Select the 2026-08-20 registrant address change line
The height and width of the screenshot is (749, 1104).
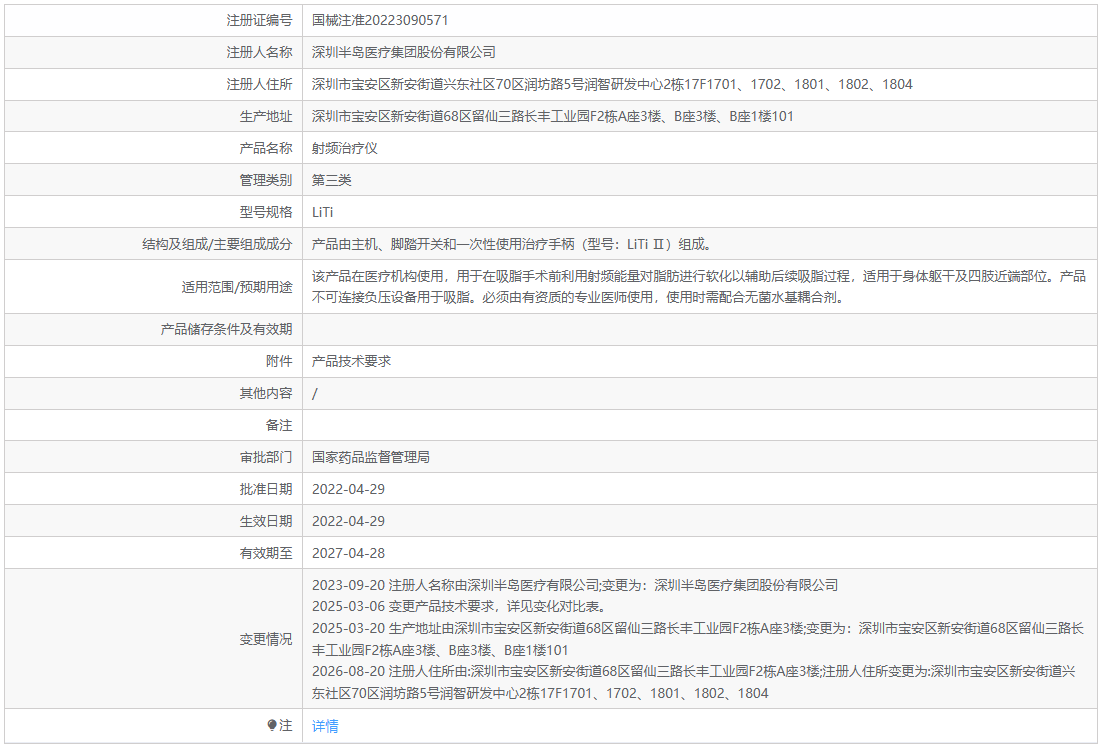click(694, 682)
